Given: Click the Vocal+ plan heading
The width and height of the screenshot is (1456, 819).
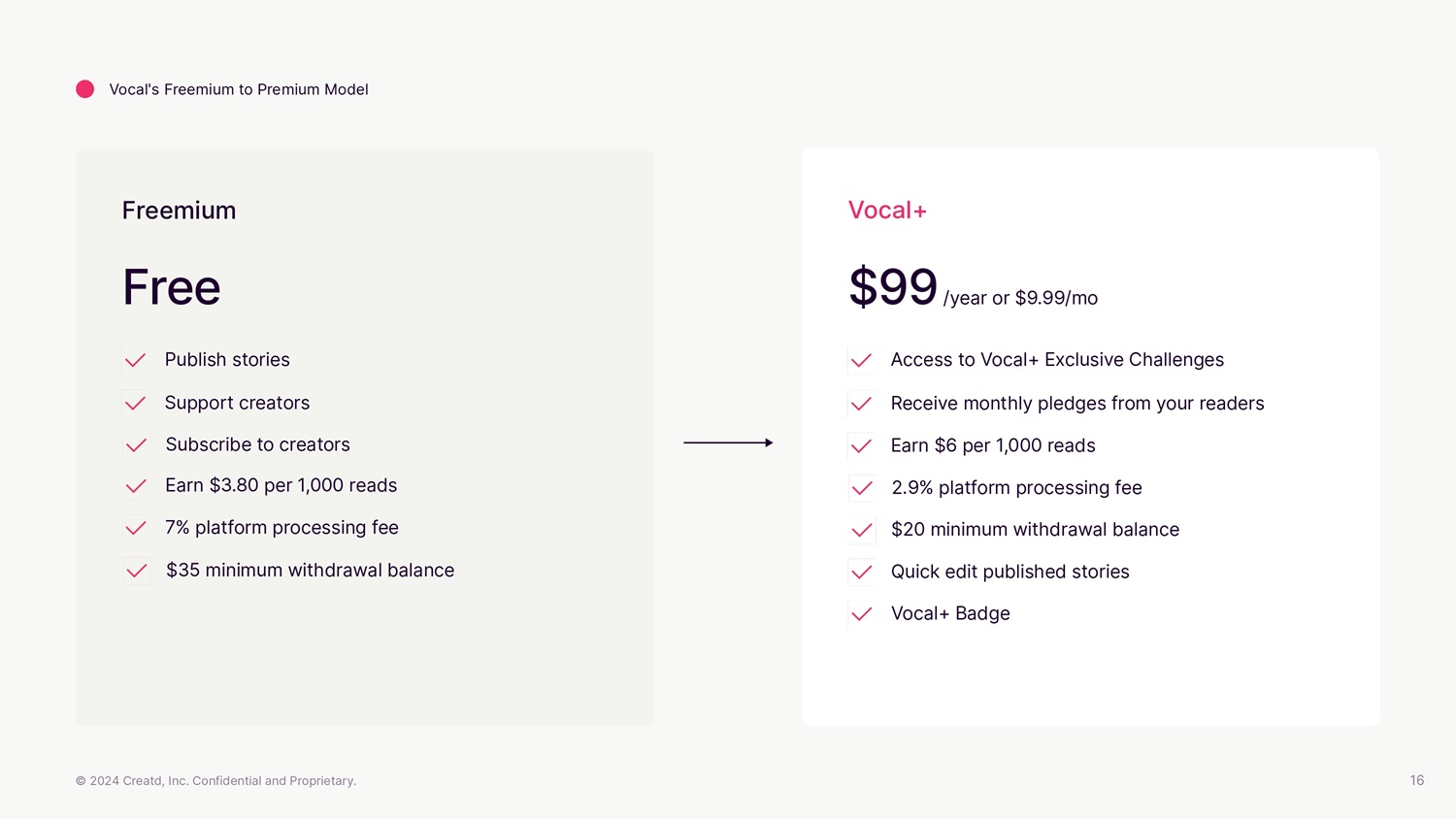Looking at the screenshot, I should point(887,211).
